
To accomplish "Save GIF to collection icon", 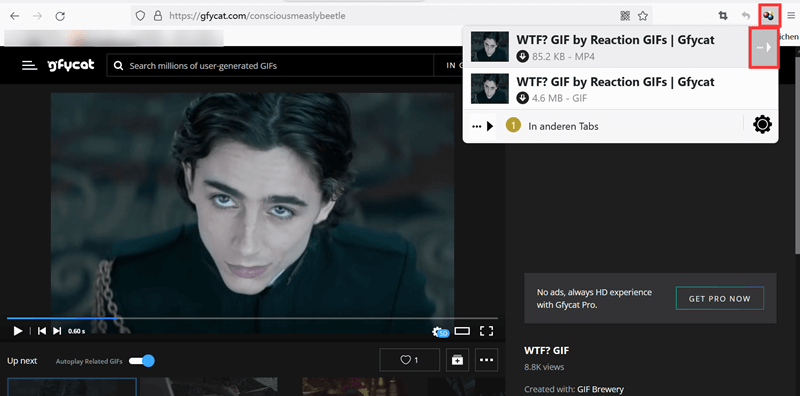I will pyautogui.click(x=458, y=360).
